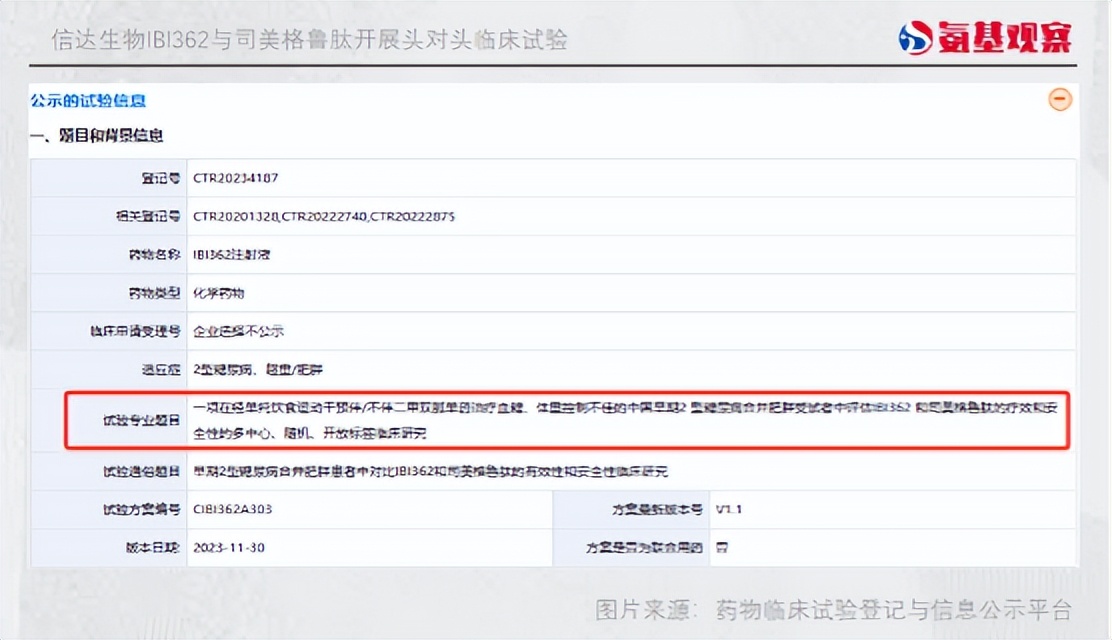Select the trial professional title text in the 试验专业题目 row

pos(626,420)
